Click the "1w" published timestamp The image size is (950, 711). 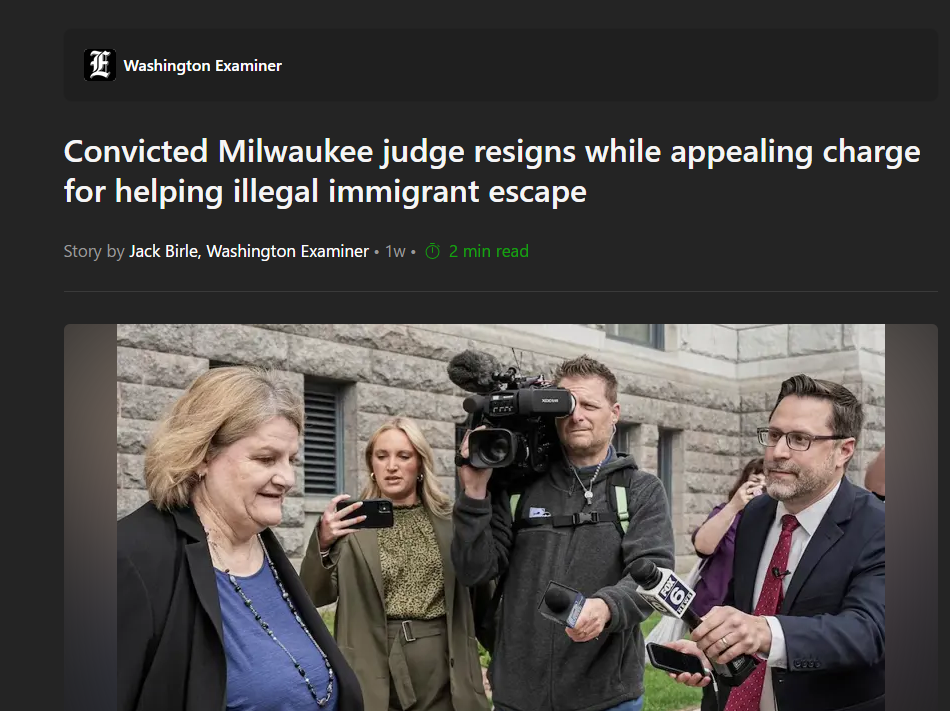click(395, 251)
